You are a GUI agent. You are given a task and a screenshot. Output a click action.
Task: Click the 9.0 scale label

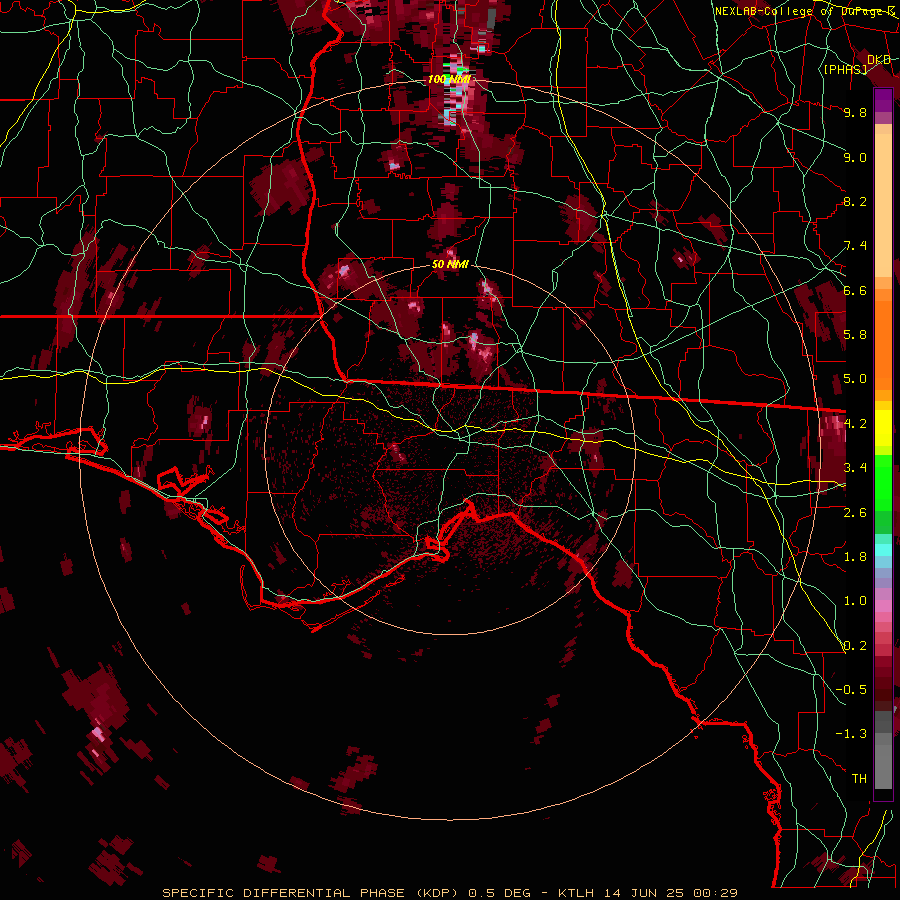pos(855,157)
